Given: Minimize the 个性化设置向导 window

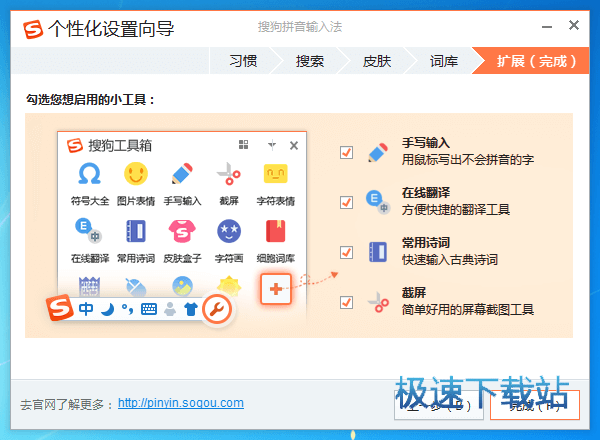Looking at the screenshot, I should pos(547,27).
